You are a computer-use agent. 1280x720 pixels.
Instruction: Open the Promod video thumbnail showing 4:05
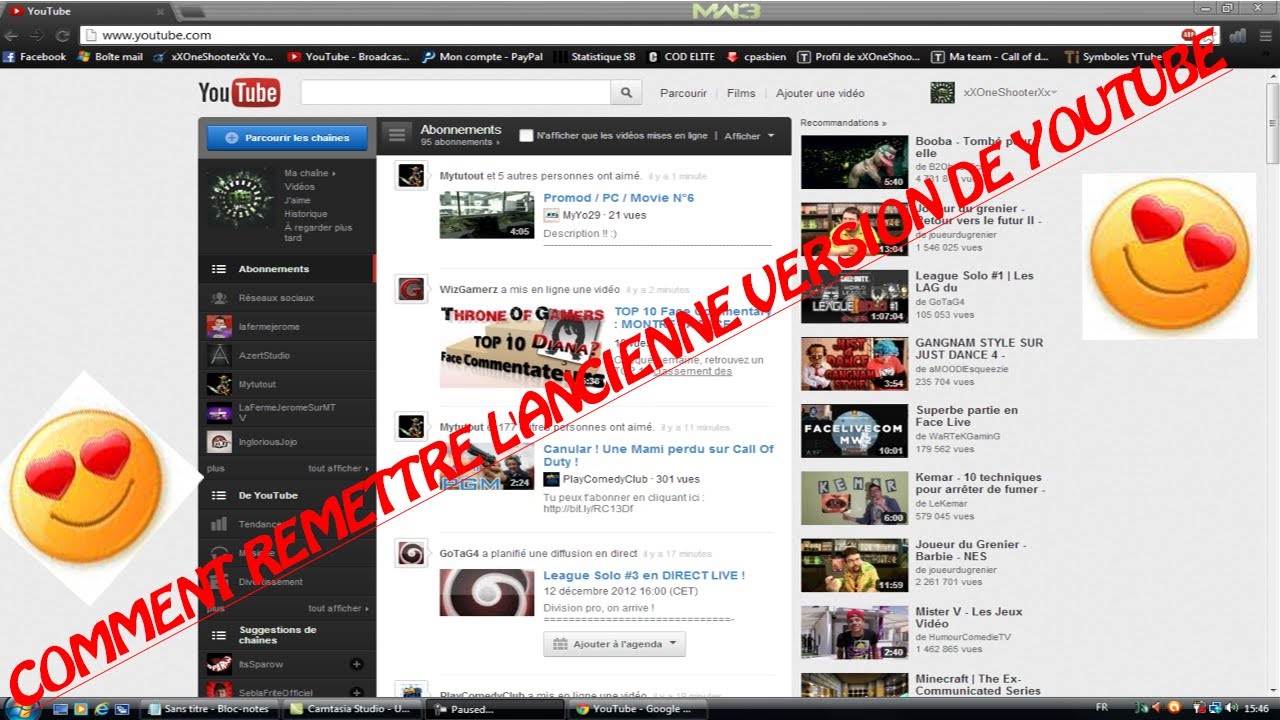487,214
